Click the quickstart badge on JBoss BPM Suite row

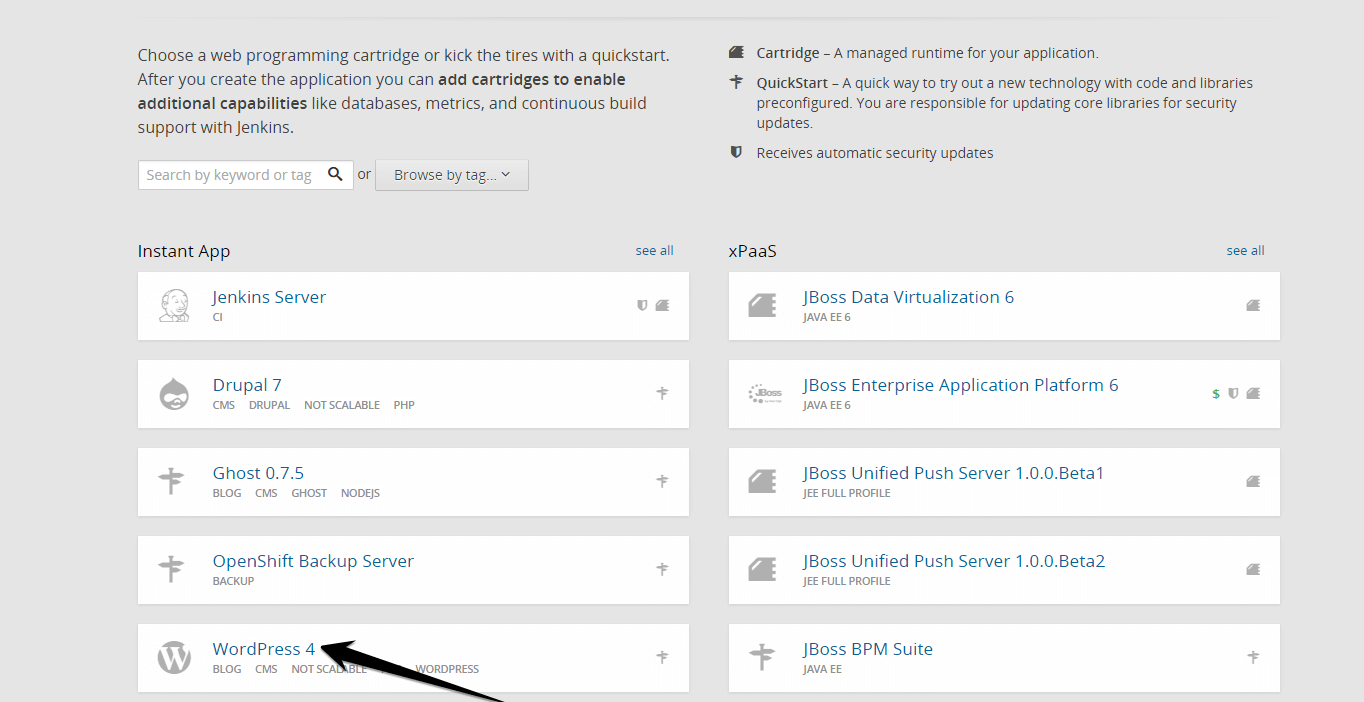pos(1253,657)
